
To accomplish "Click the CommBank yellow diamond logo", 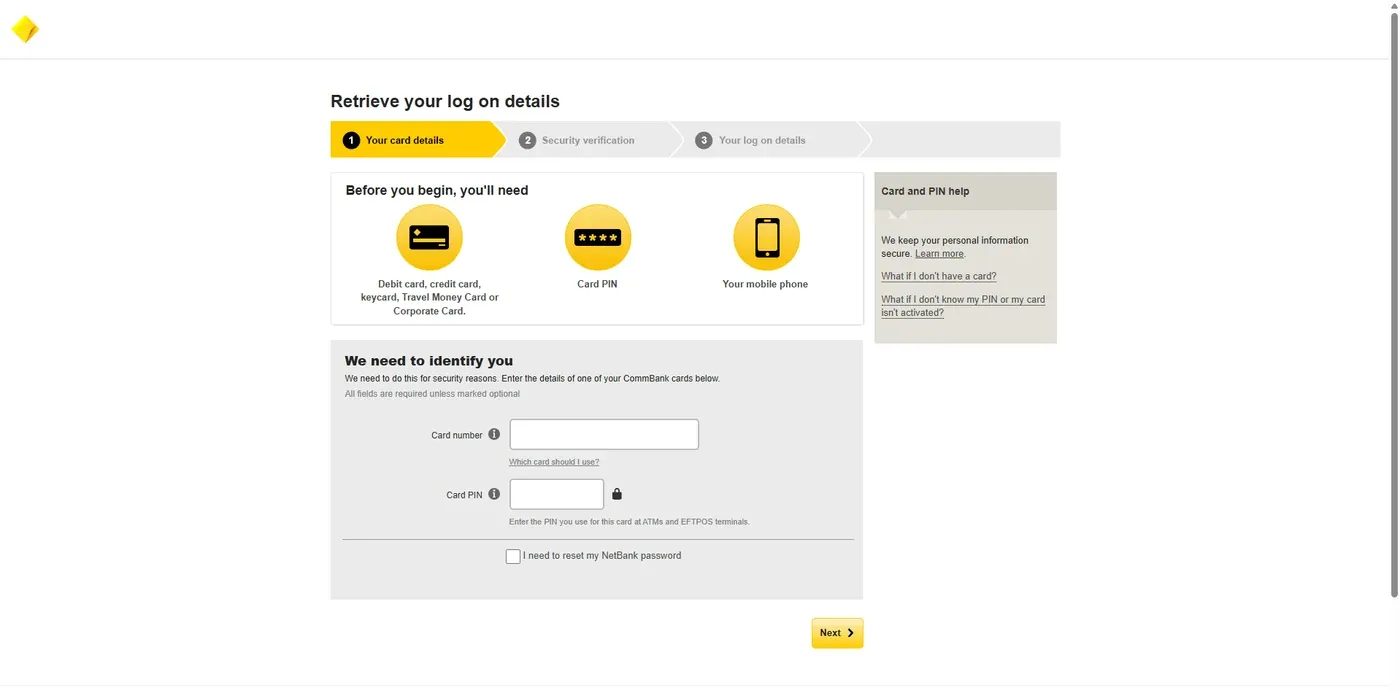I will pyautogui.click(x=25, y=30).
